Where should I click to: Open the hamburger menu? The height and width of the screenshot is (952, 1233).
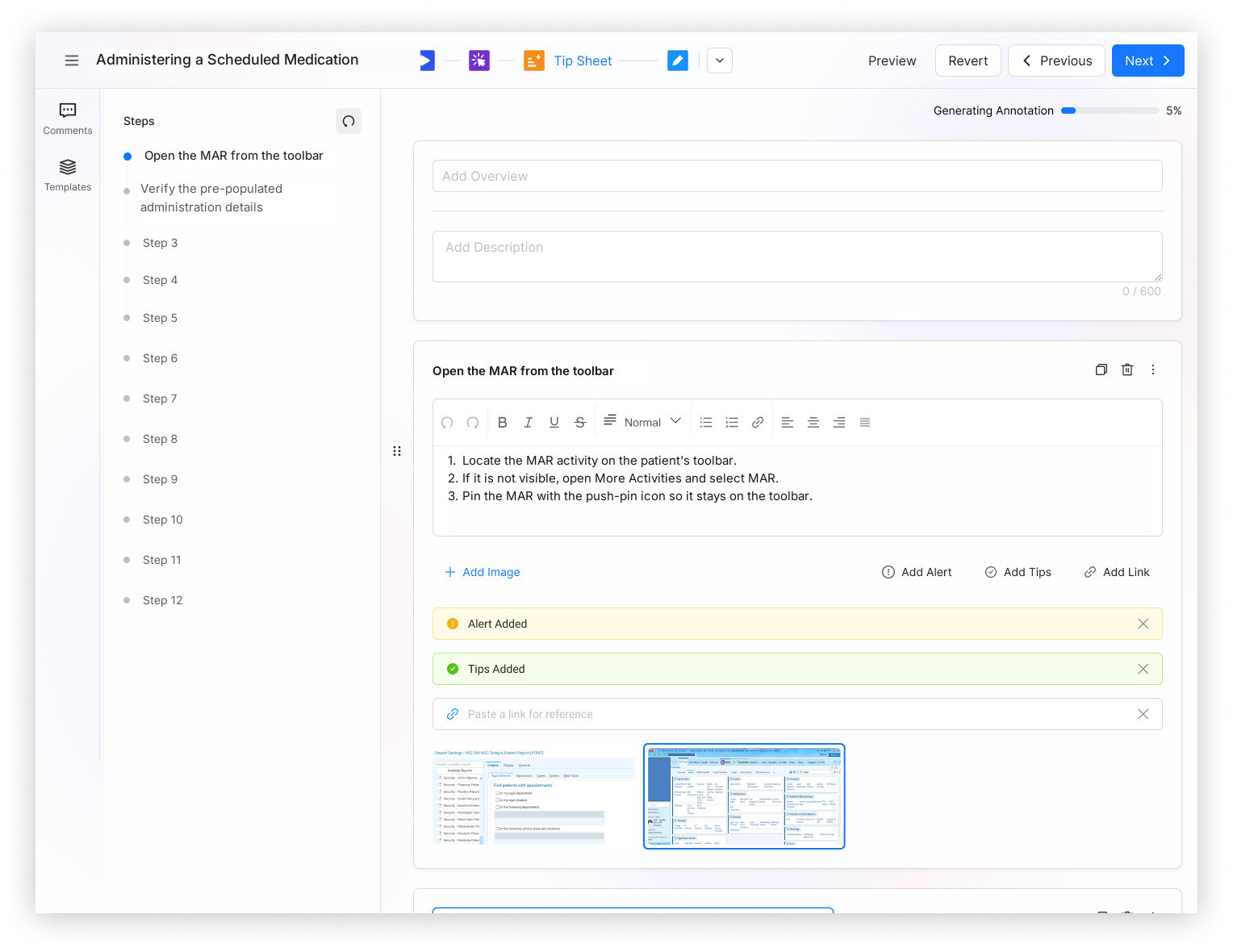coord(72,61)
